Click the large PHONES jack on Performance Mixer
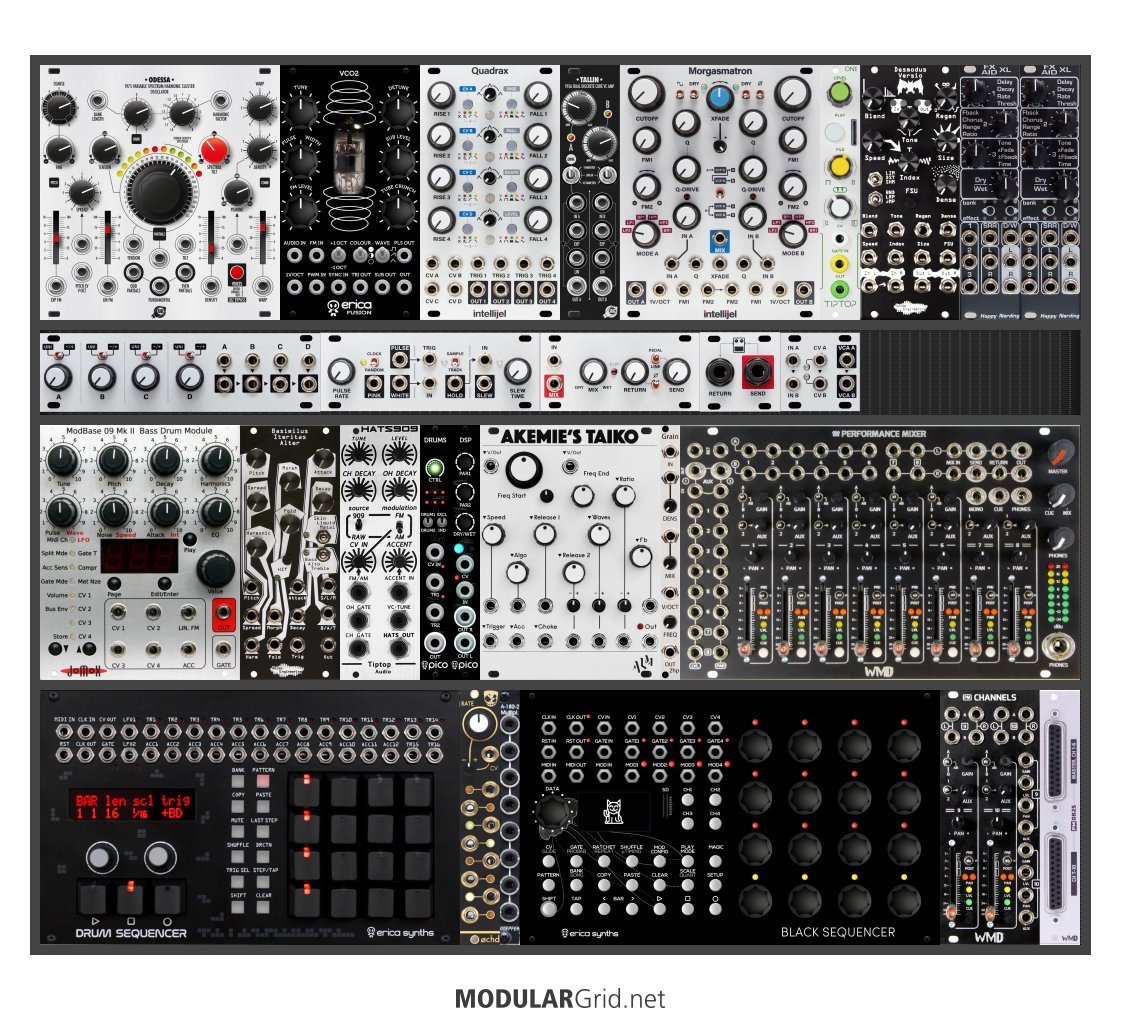The width and height of the screenshot is (1121, 1020). click(x=1058, y=647)
